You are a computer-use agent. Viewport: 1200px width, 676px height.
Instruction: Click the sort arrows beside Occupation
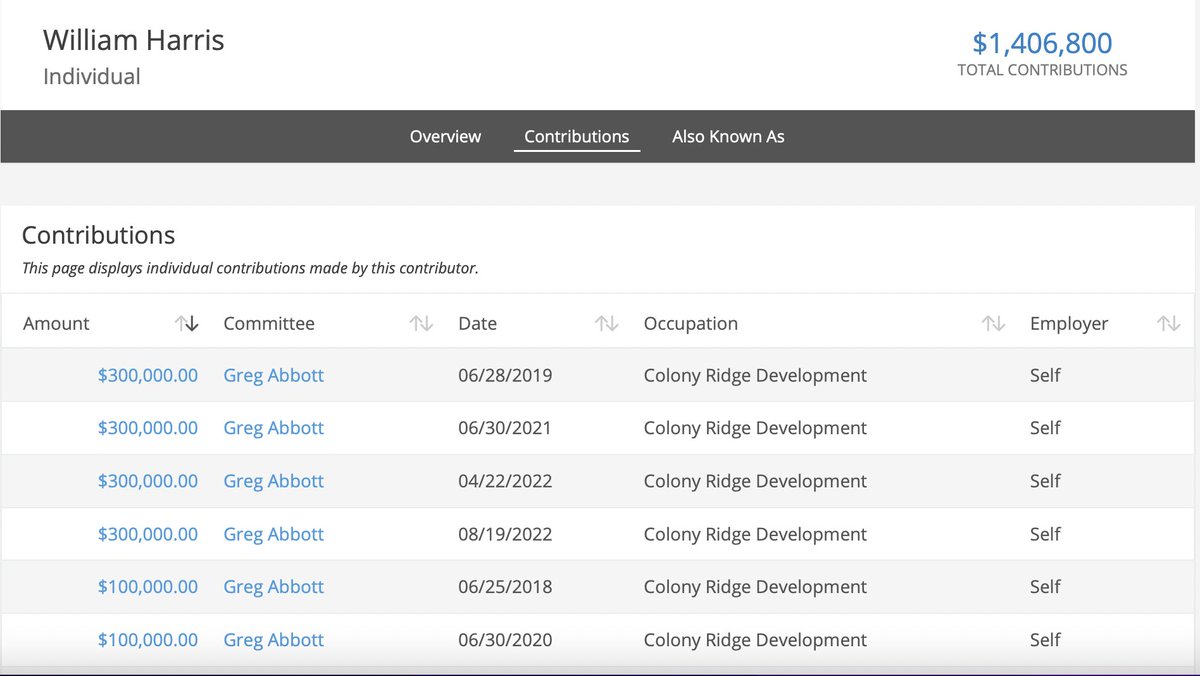point(992,324)
